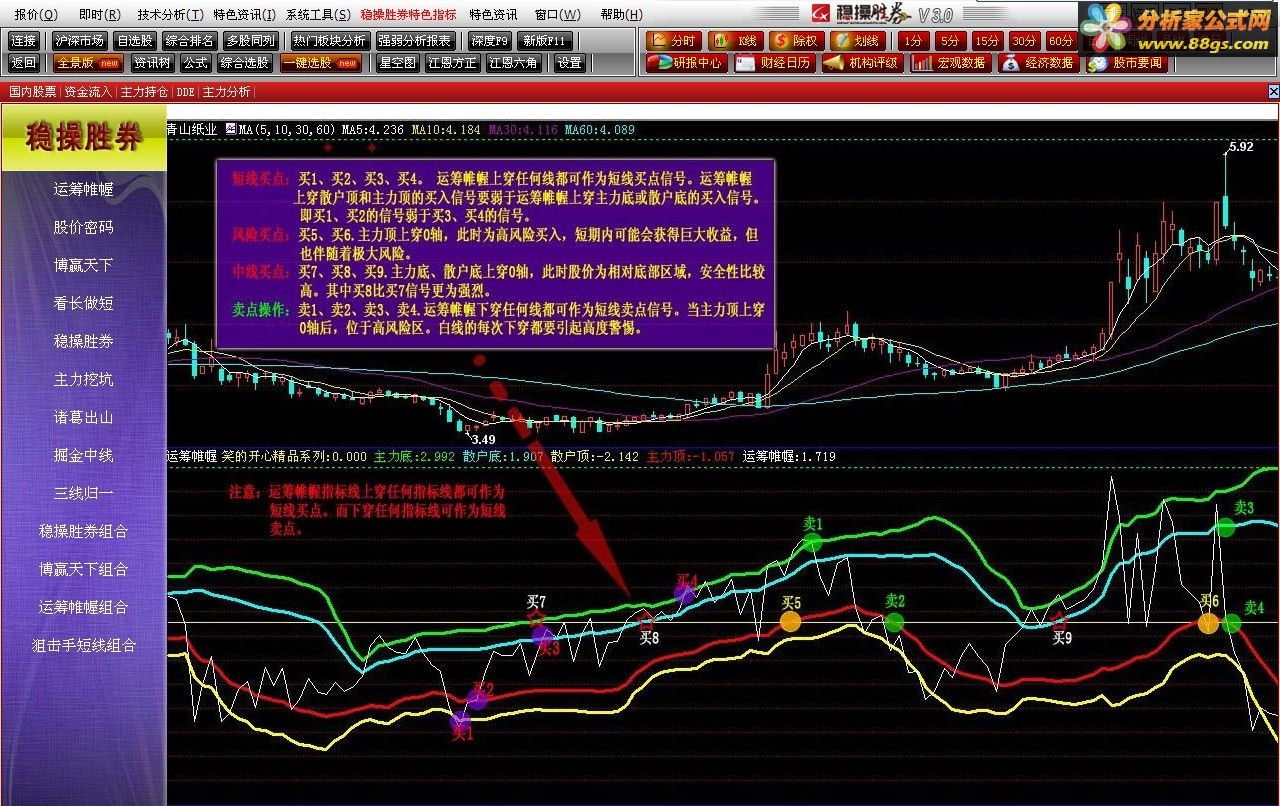Viewport: 1280px width, 806px height.
Task: Select 博赢天下 in the sidebar
Action: [x=83, y=265]
